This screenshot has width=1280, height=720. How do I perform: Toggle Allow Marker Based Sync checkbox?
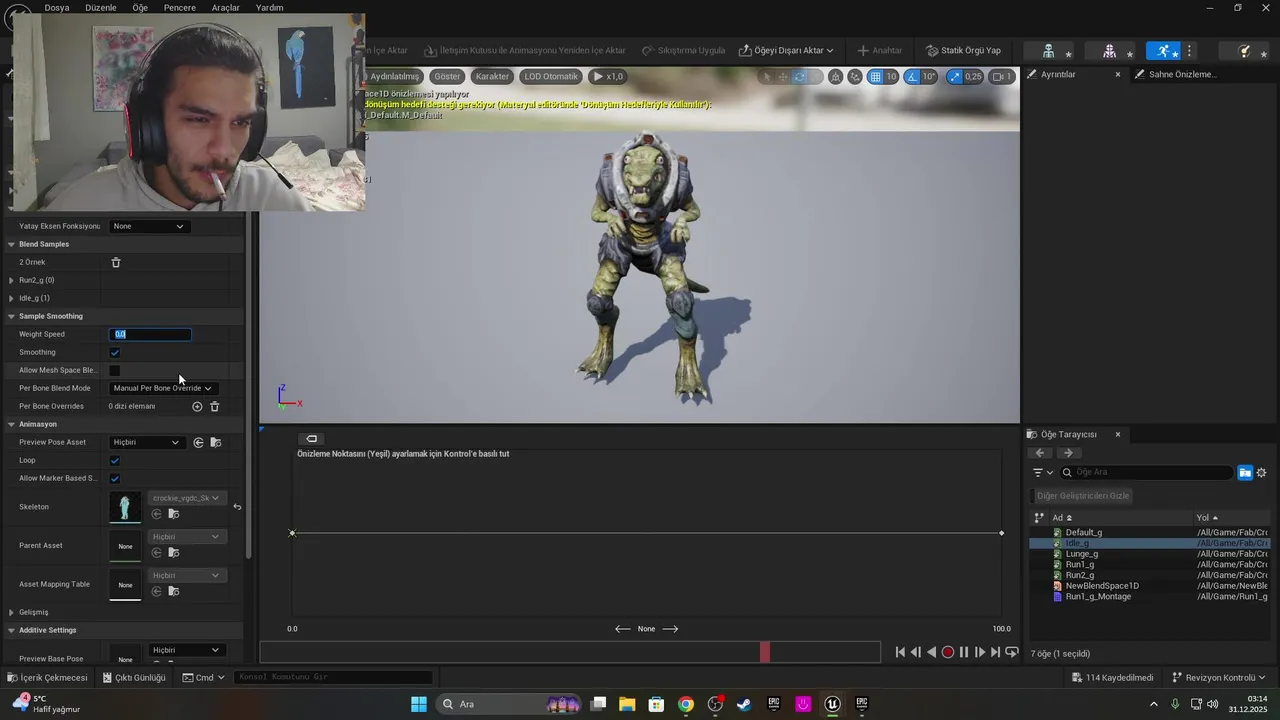coord(115,478)
